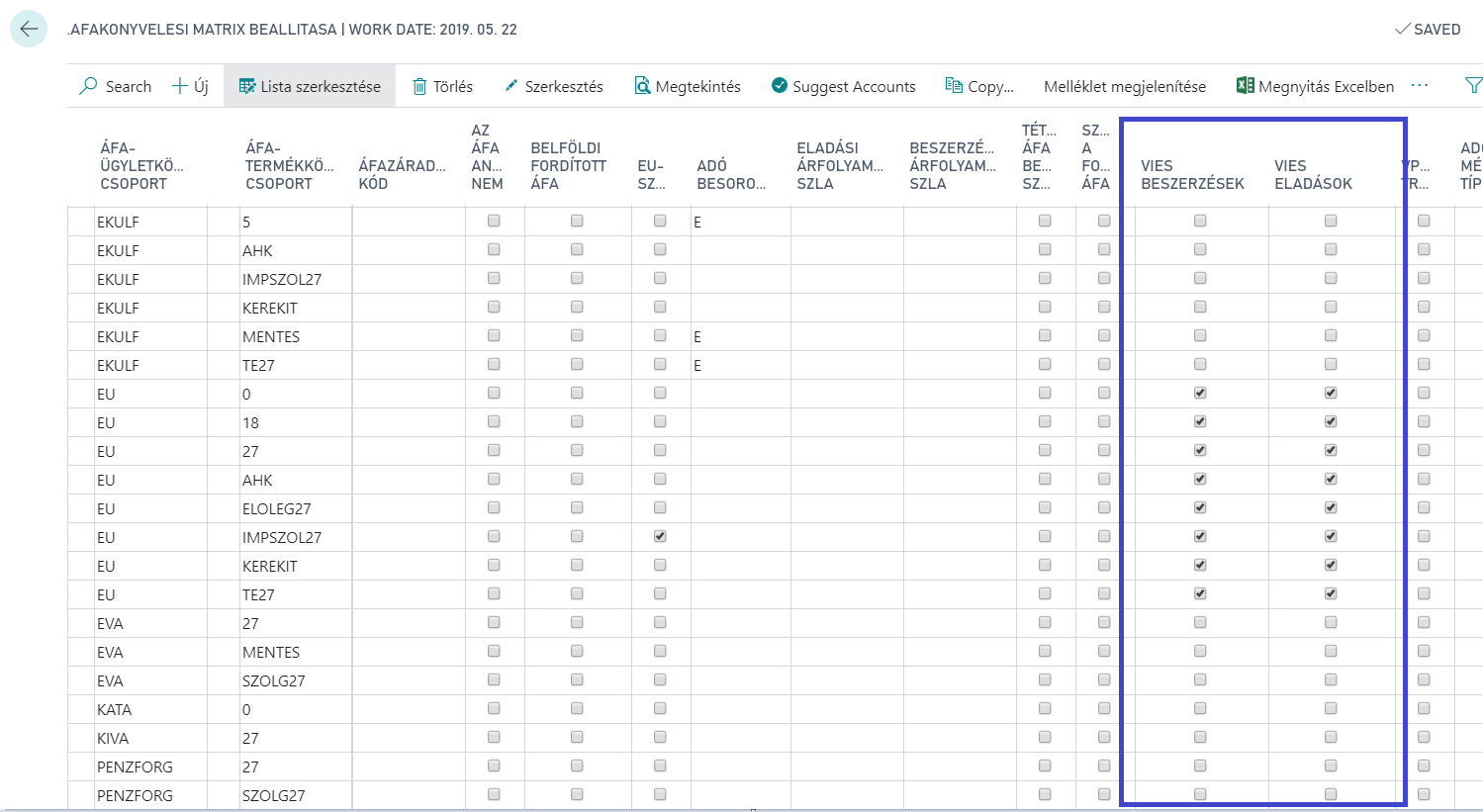Open ADÓ BESORO... column header
The height and width of the screenshot is (812, 1483).
click(x=731, y=174)
